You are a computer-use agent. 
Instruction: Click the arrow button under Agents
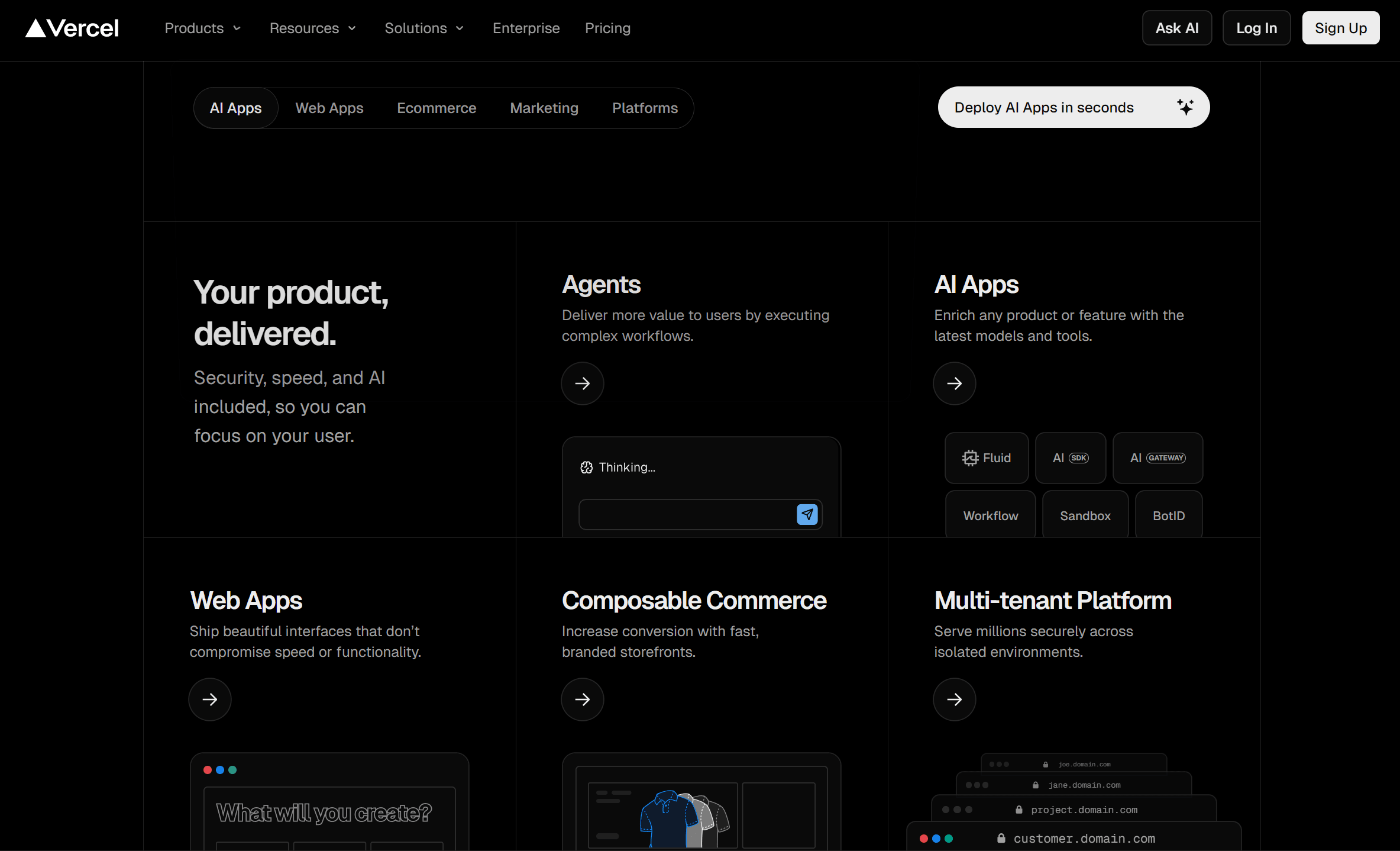(582, 383)
